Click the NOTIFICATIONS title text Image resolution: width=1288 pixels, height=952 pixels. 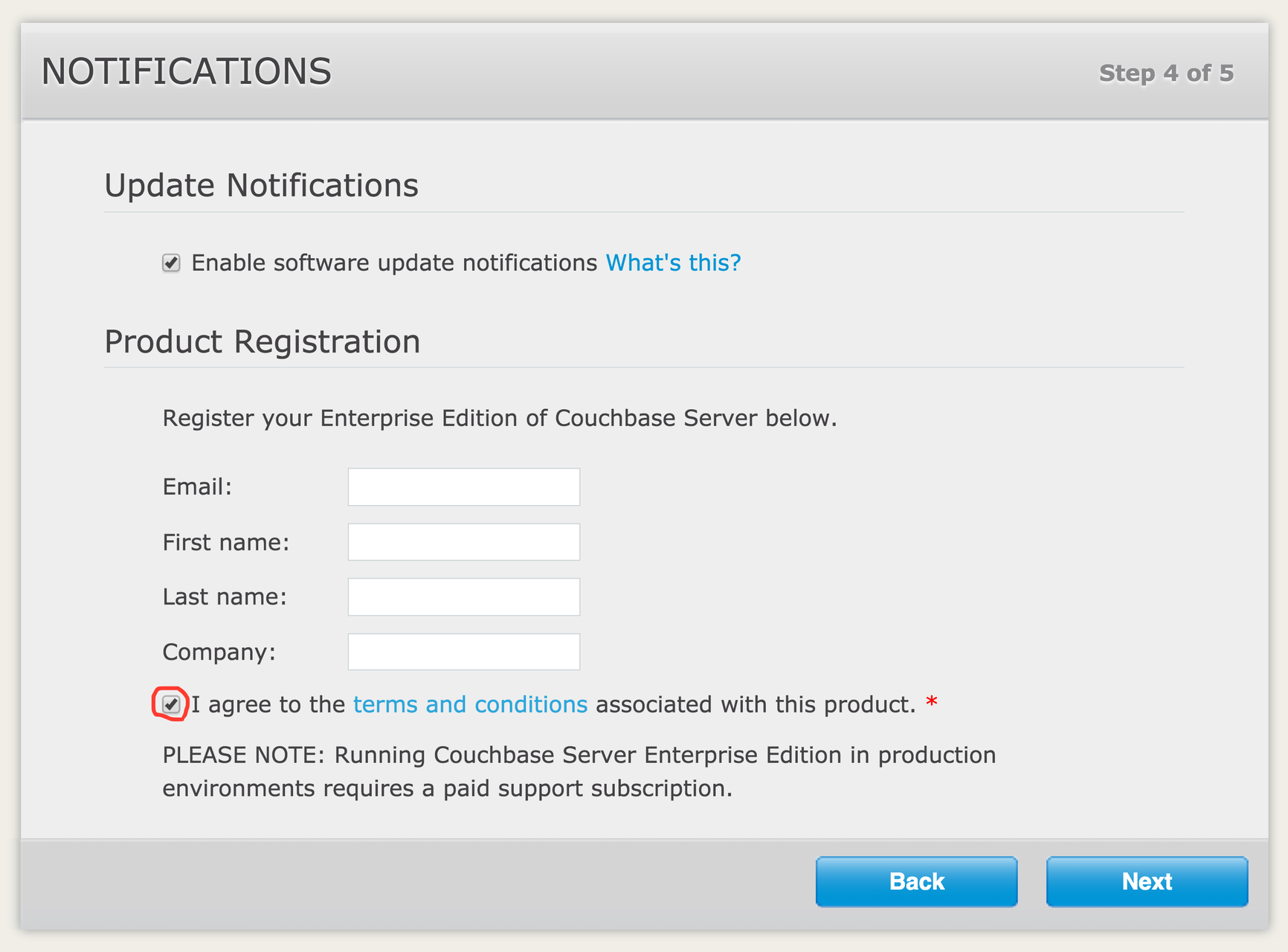pyautogui.click(x=187, y=71)
